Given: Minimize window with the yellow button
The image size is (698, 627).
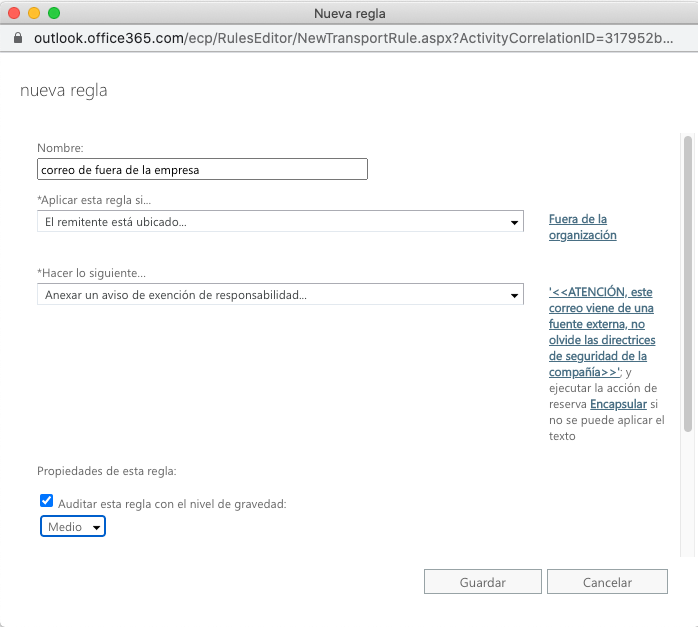Looking at the screenshot, I should point(33,13).
